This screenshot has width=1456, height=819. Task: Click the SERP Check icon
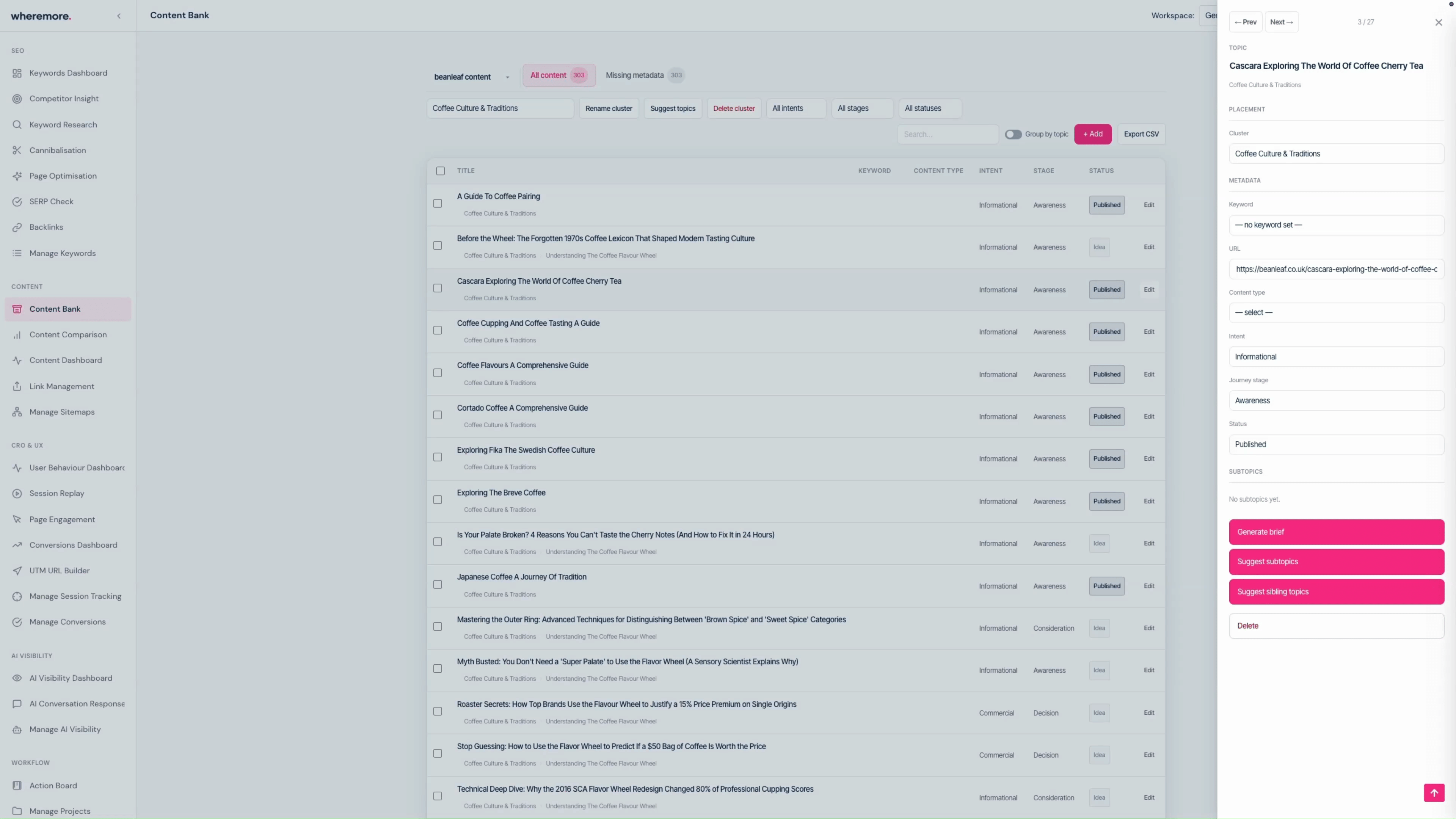(x=17, y=201)
